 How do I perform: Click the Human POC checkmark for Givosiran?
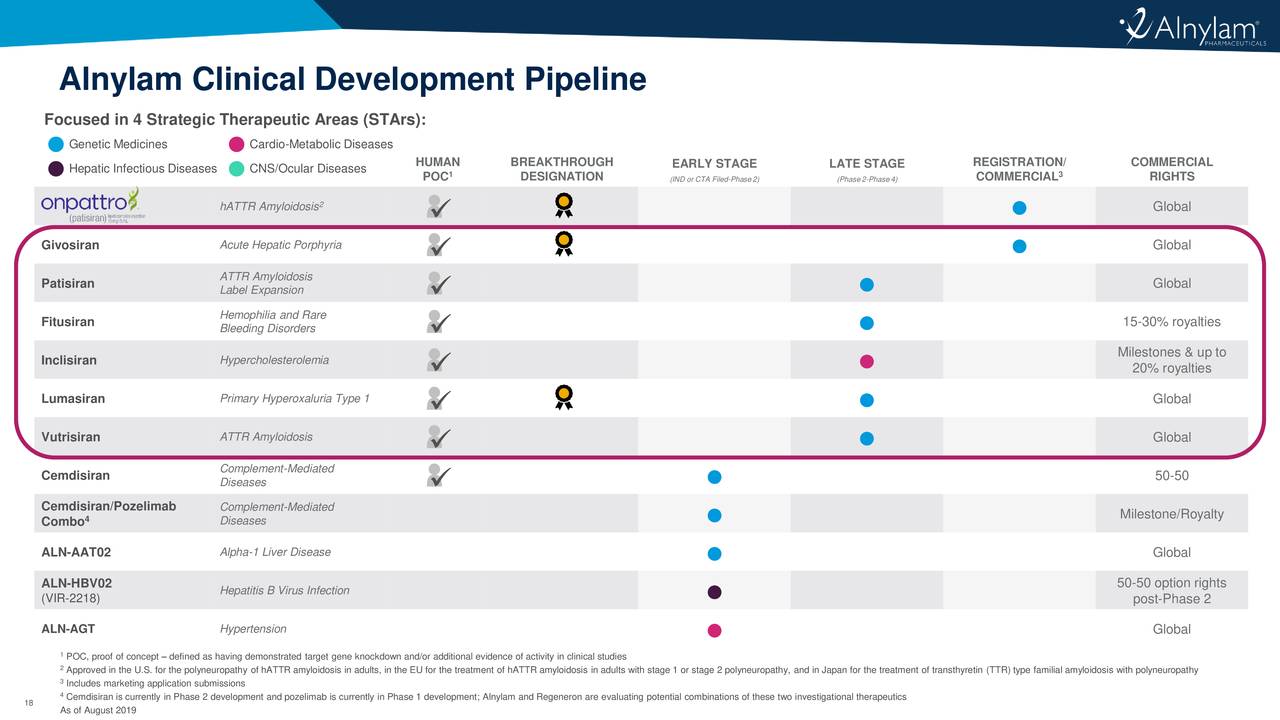tap(438, 245)
